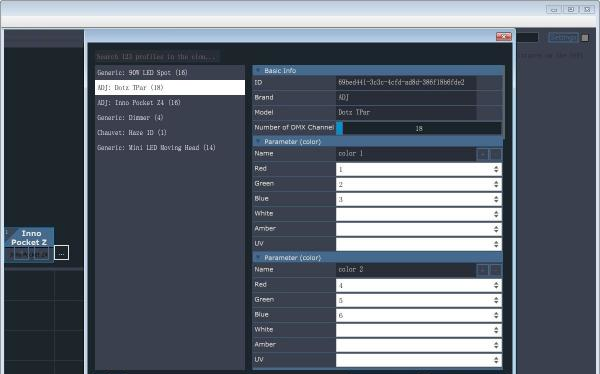Adjust the color 2 UV channel stepper
The width and height of the screenshot is (600, 374).
496,360
